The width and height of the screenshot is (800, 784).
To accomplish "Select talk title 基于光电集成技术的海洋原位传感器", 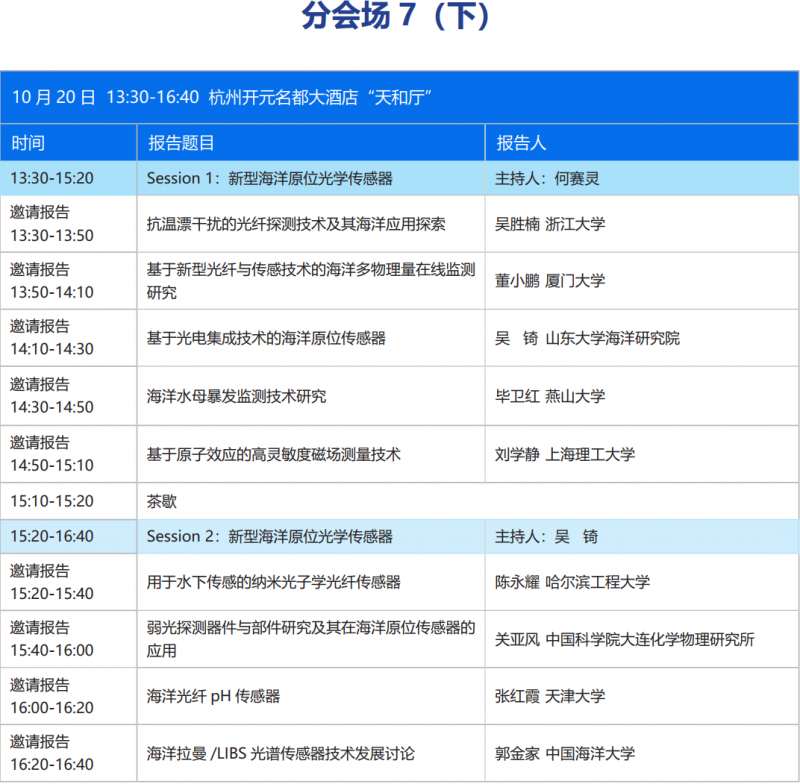I will [266, 338].
